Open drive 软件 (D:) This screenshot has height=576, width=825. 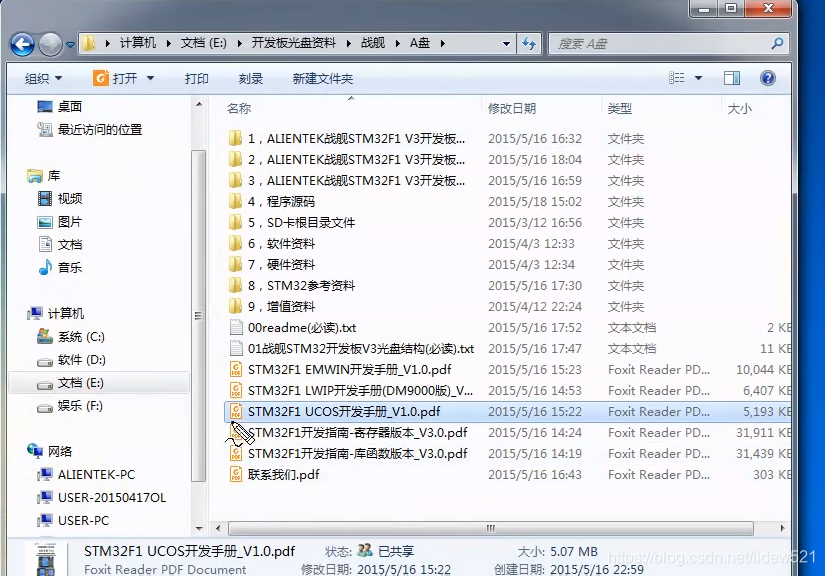(82, 360)
